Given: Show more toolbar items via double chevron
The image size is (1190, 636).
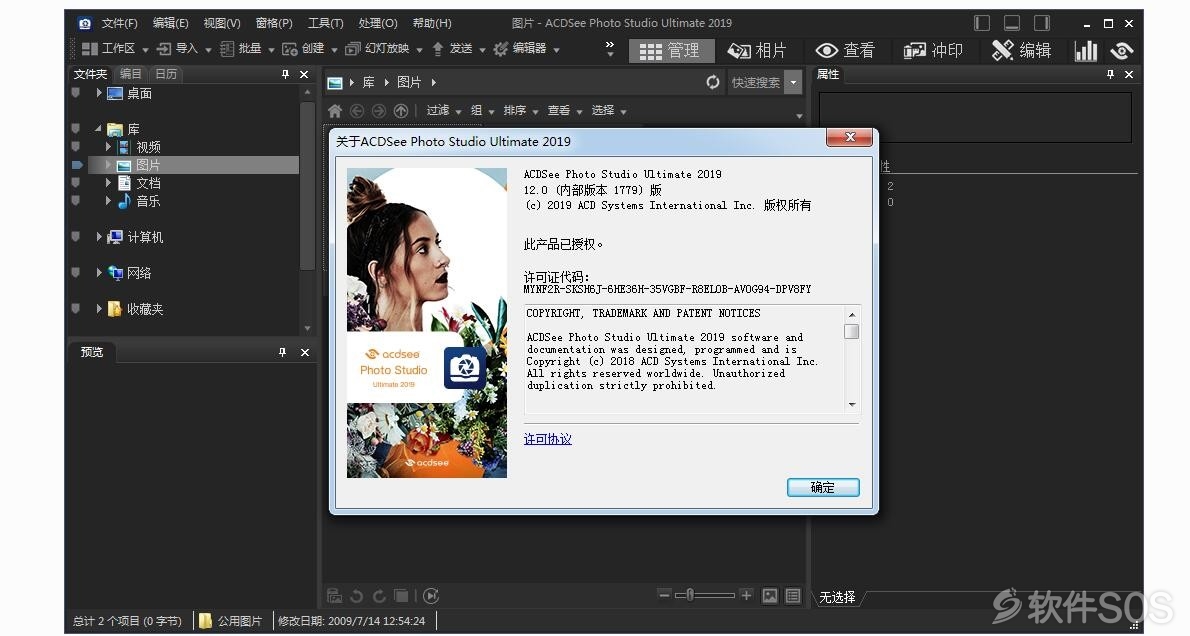Looking at the screenshot, I should [x=609, y=49].
